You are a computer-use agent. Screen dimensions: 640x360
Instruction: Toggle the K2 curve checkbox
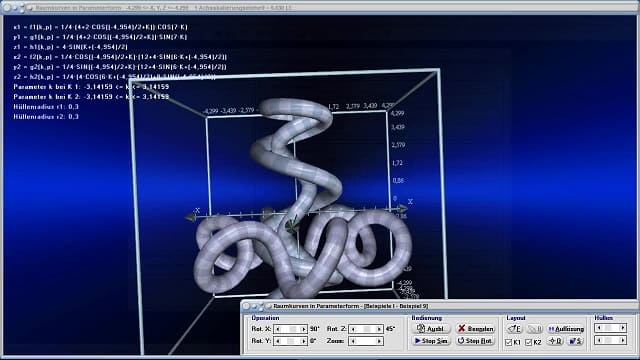(x=529, y=342)
